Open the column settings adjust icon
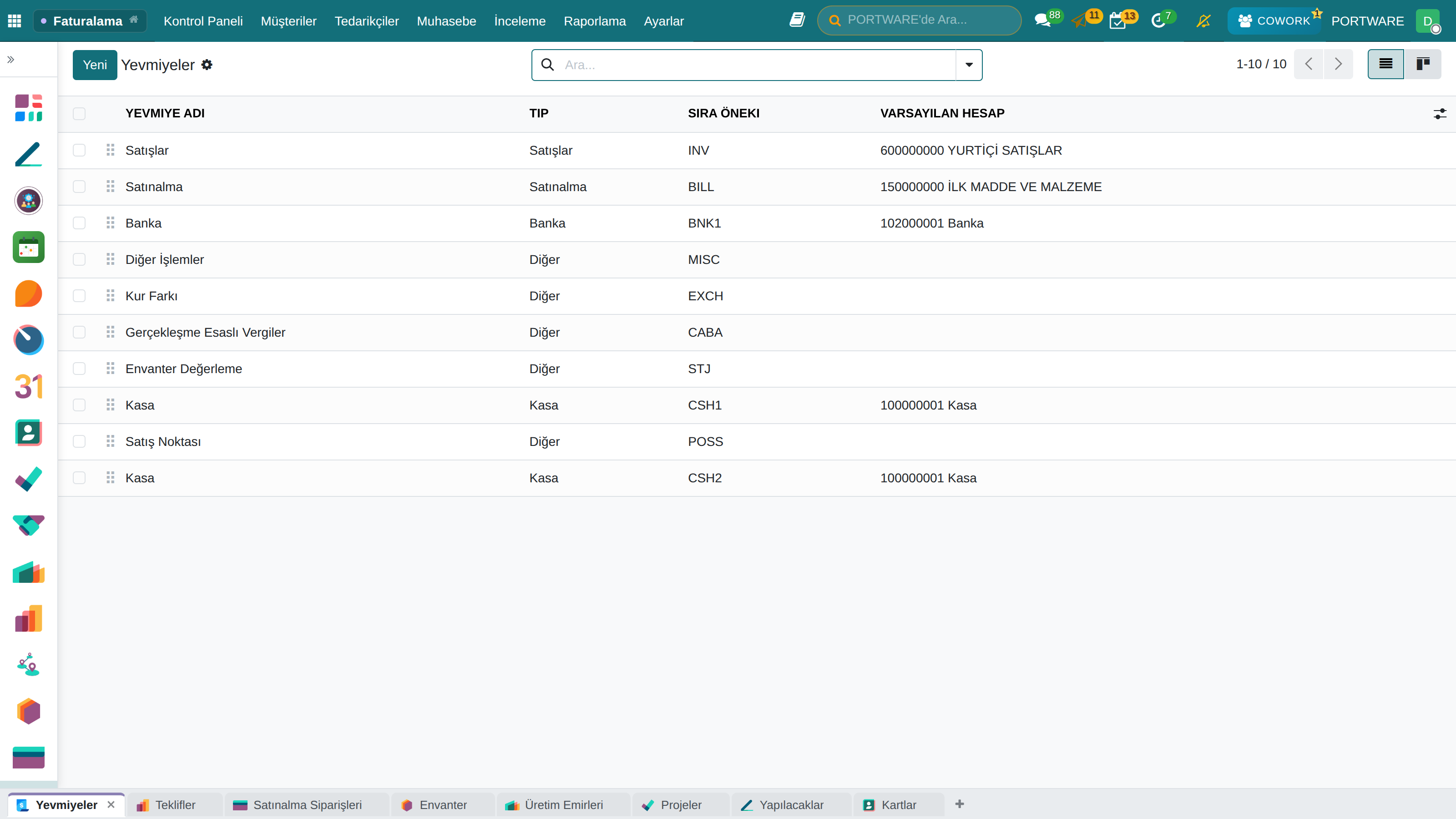The height and width of the screenshot is (819, 1456). (x=1440, y=114)
